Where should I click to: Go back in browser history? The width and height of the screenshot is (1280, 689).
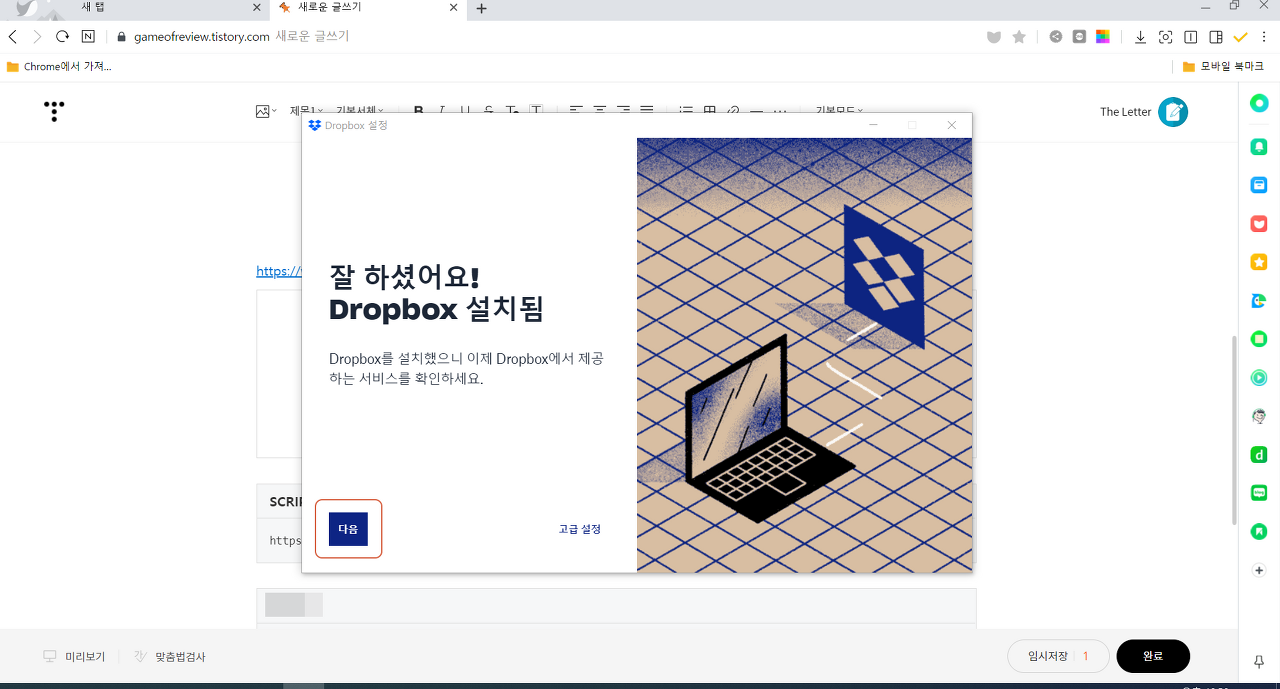coord(12,37)
